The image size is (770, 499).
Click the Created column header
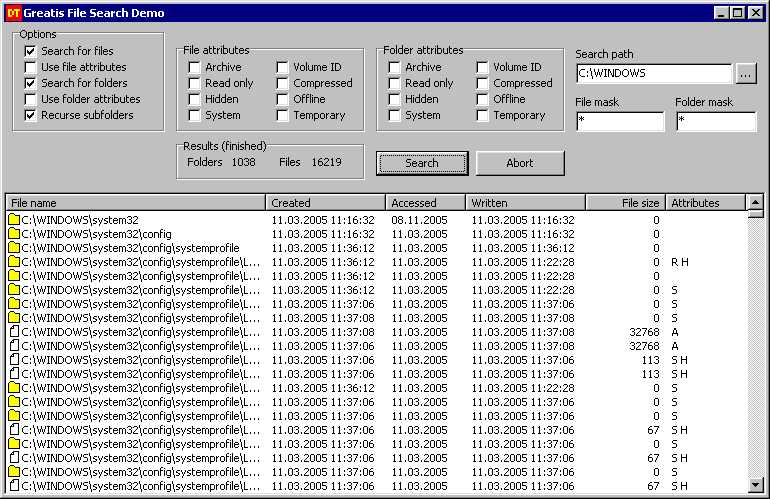pos(325,203)
